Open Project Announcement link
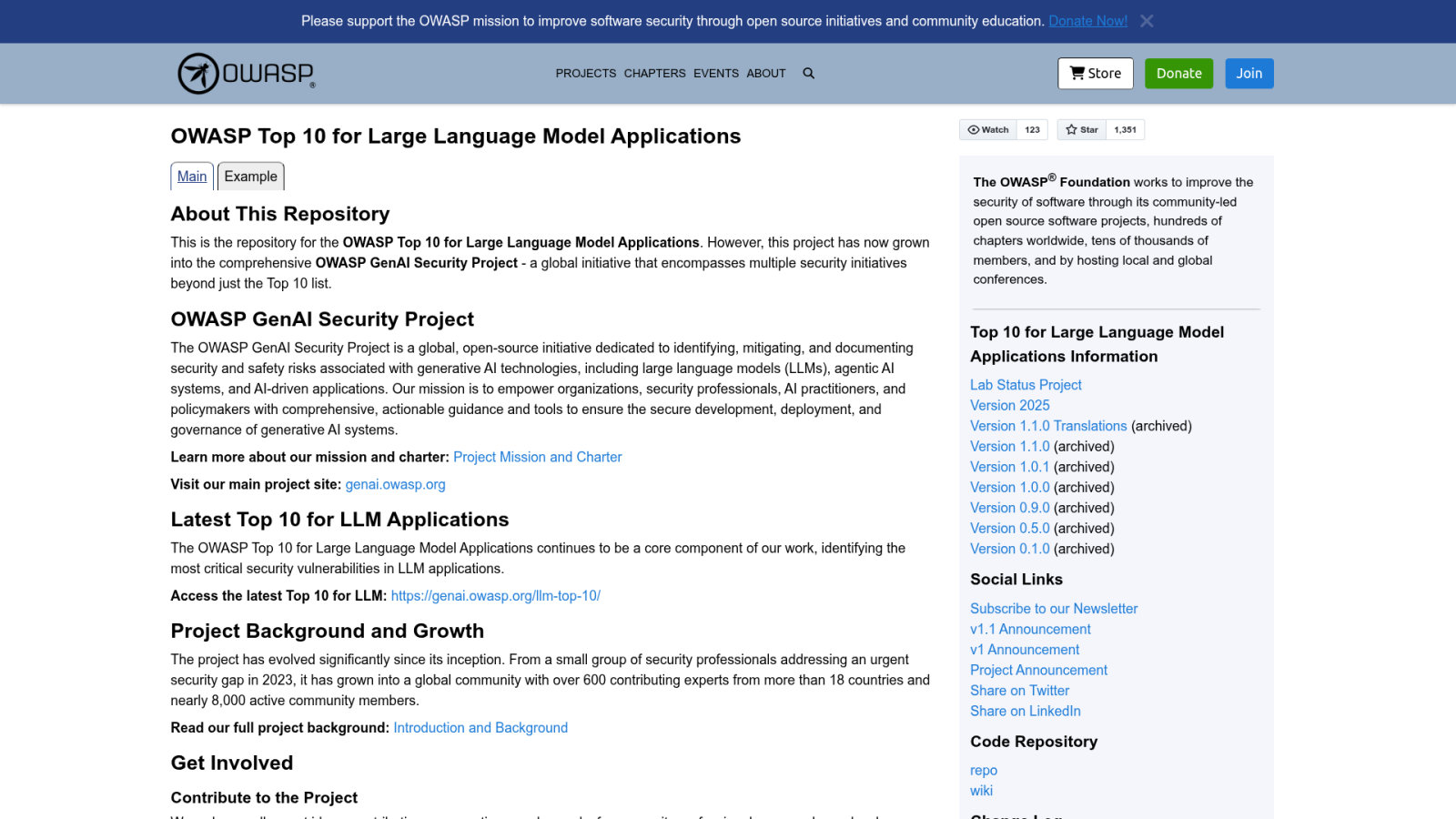1456x819 pixels. 1038,671
